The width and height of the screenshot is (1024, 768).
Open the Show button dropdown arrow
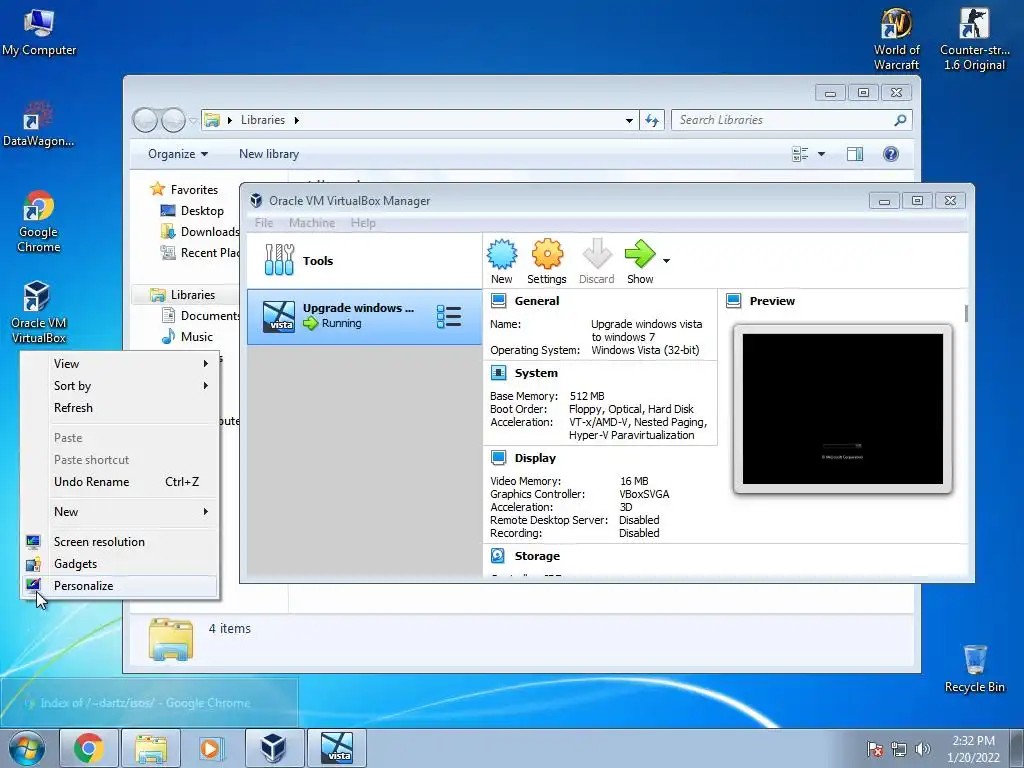click(x=666, y=261)
